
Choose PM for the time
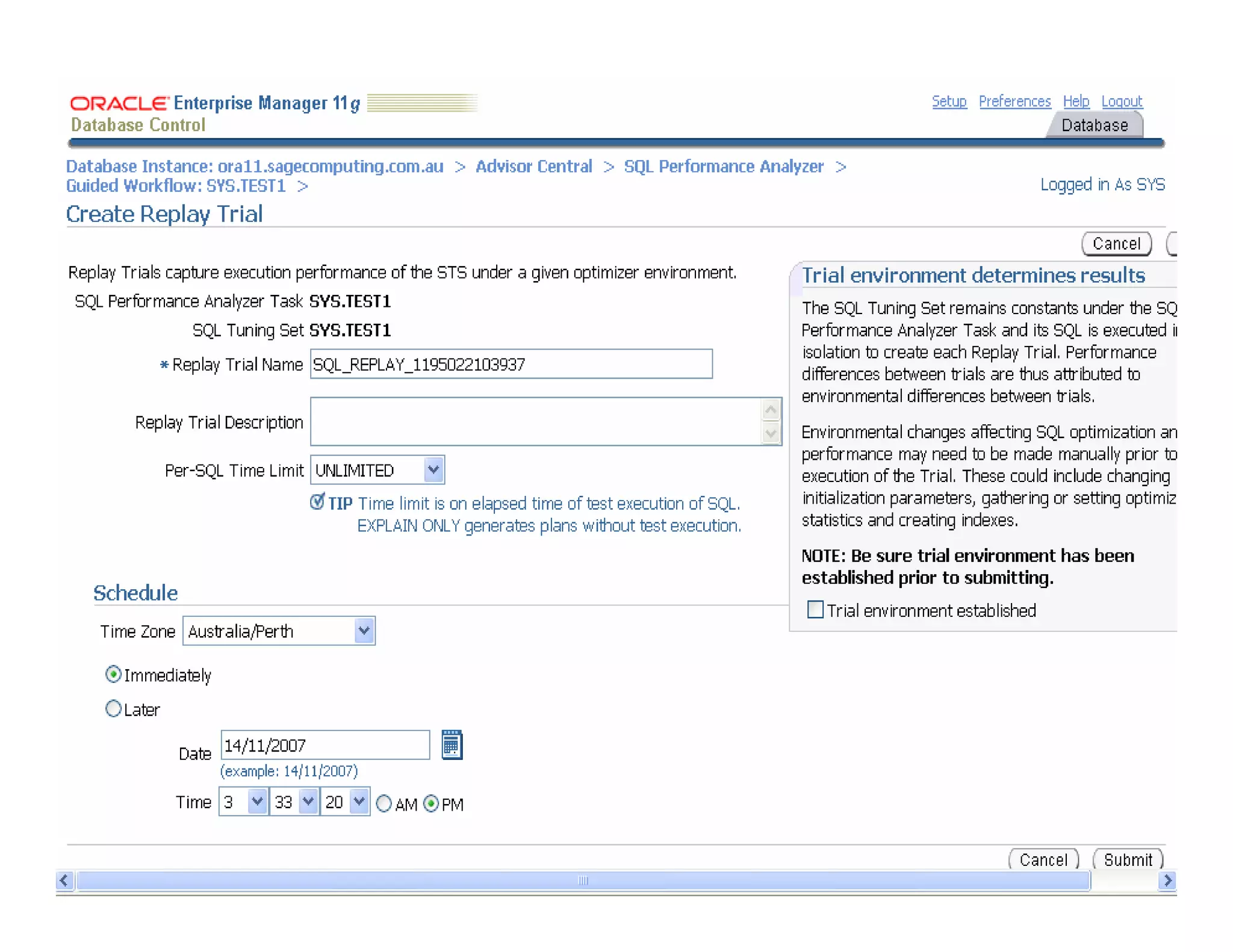coord(431,803)
